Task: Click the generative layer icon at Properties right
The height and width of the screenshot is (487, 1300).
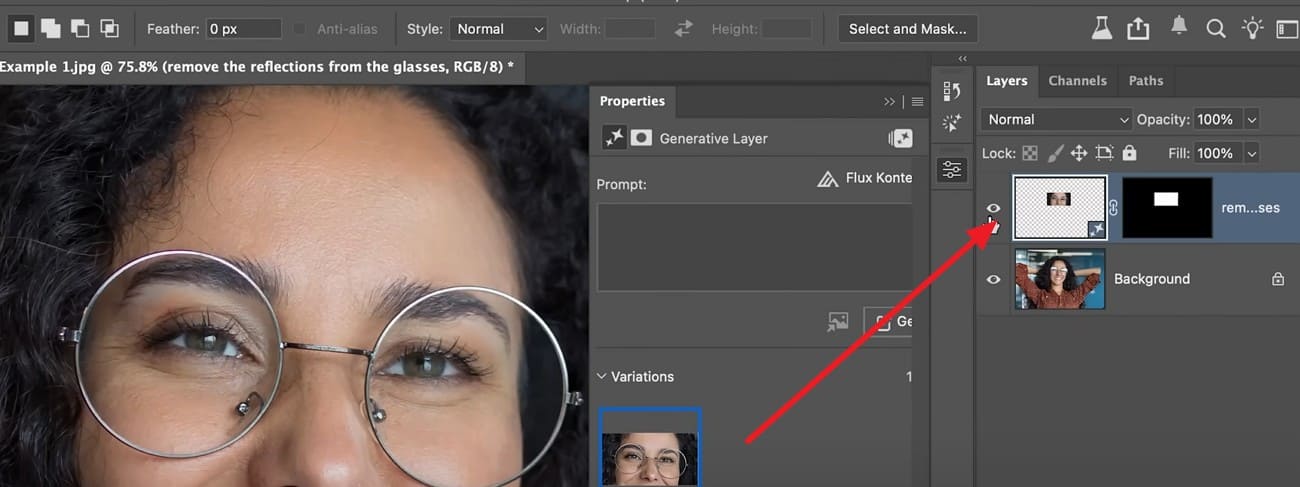Action: pos(900,138)
